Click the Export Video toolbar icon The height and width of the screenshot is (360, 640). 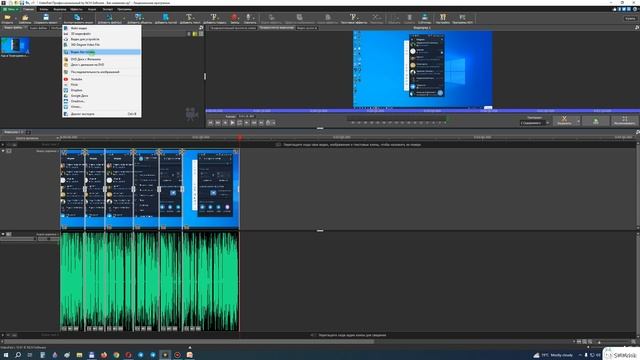pyautogui.click(x=78, y=18)
